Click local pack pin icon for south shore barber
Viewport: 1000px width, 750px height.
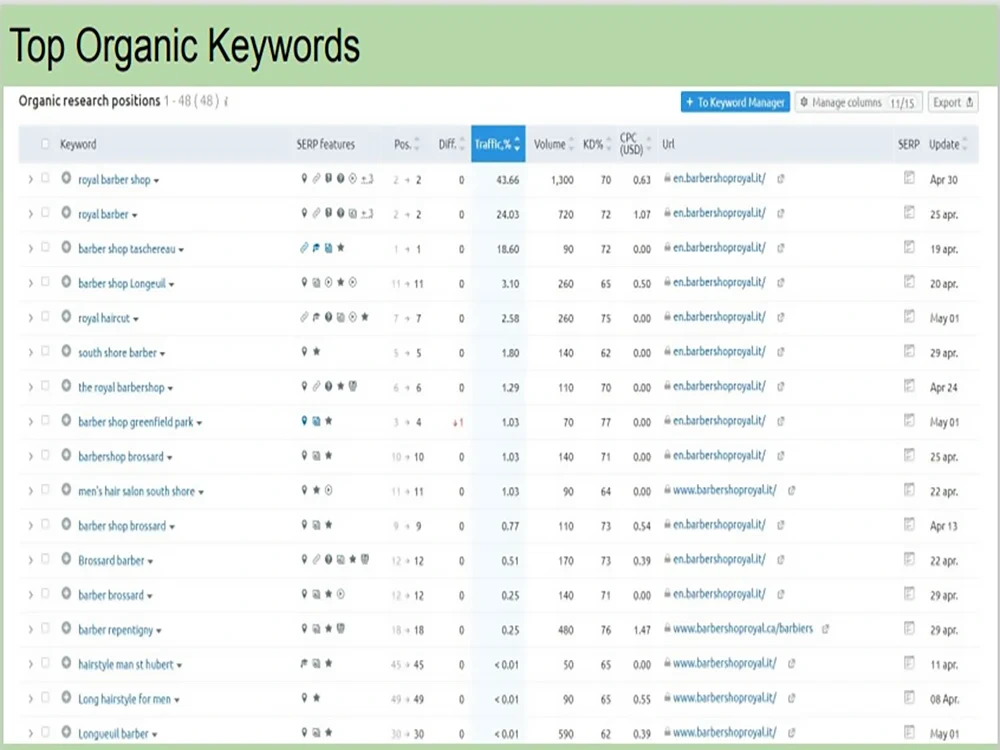pos(304,351)
